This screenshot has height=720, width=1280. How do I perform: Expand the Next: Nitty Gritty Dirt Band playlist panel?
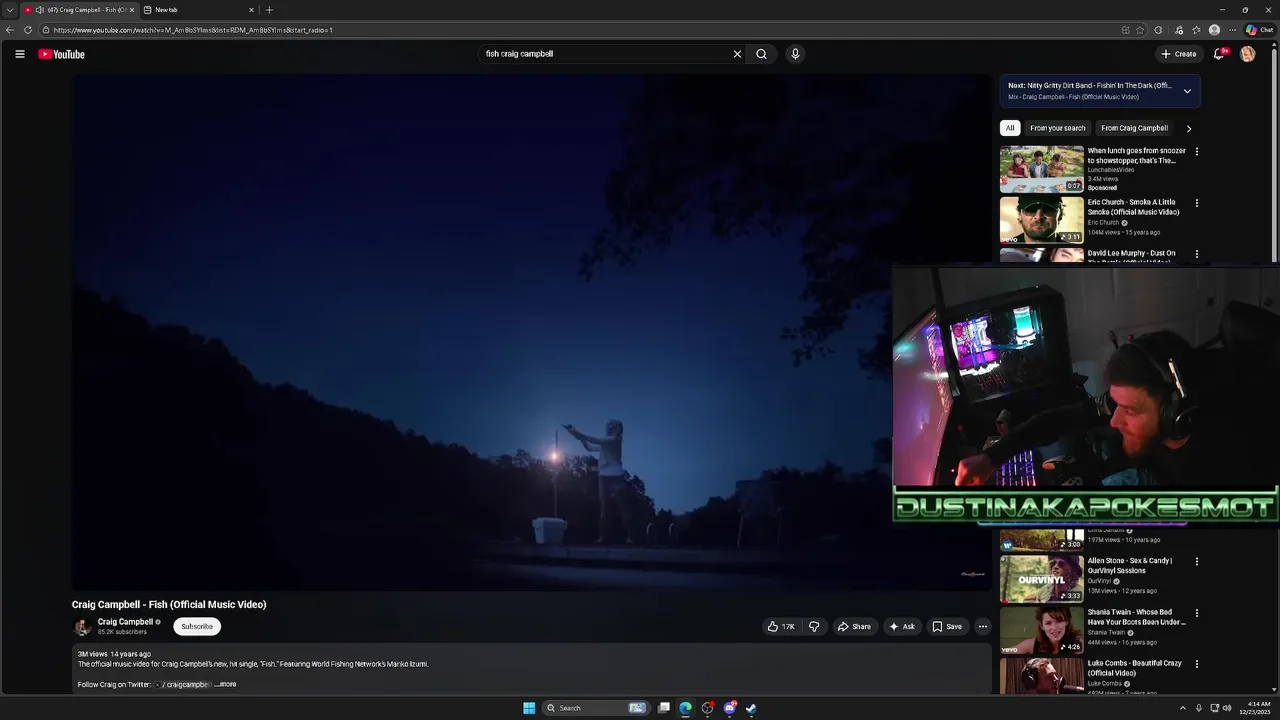pyautogui.click(x=1187, y=91)
